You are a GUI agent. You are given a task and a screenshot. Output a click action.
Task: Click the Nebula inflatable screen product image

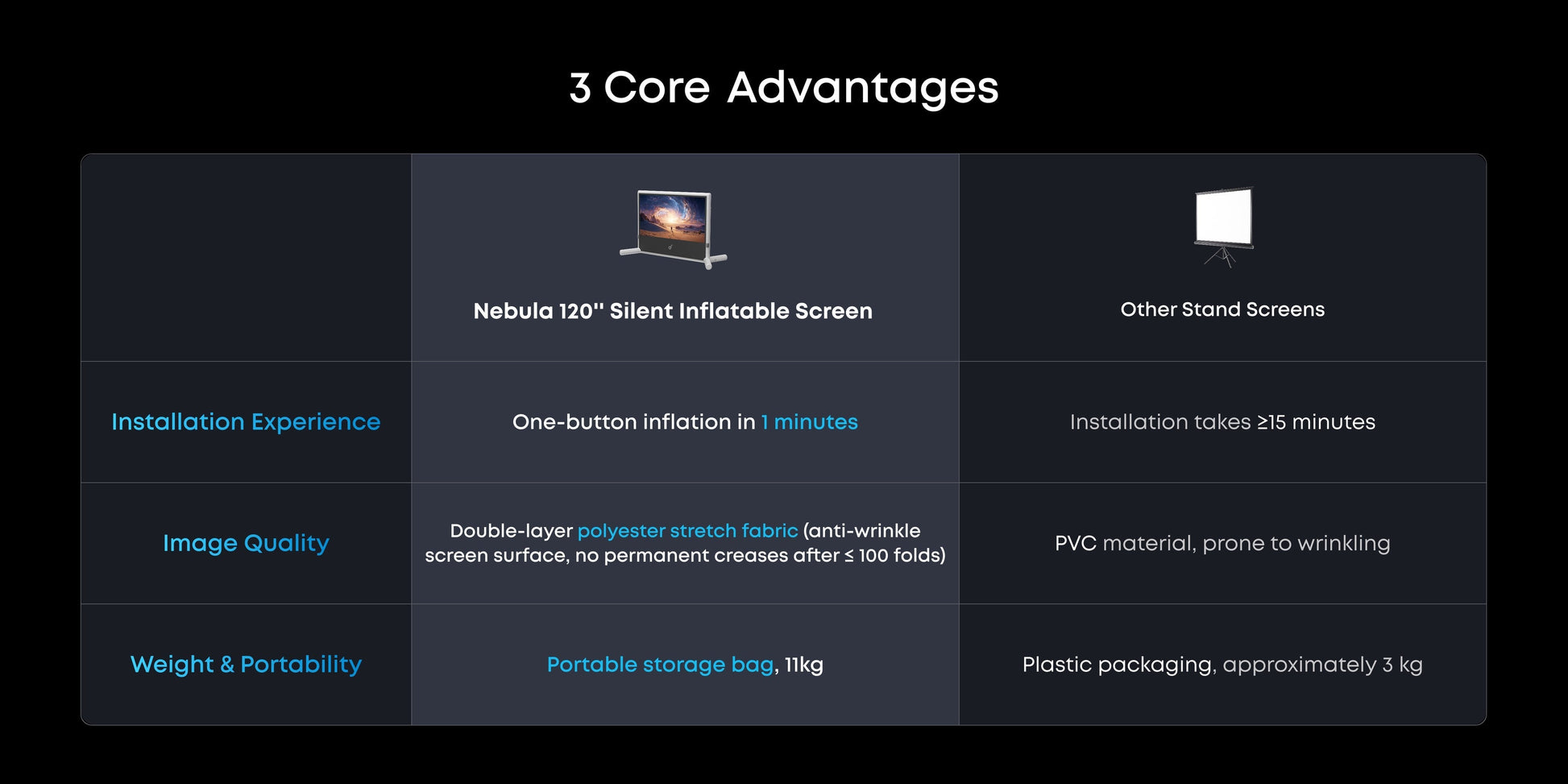coord(674,230)
